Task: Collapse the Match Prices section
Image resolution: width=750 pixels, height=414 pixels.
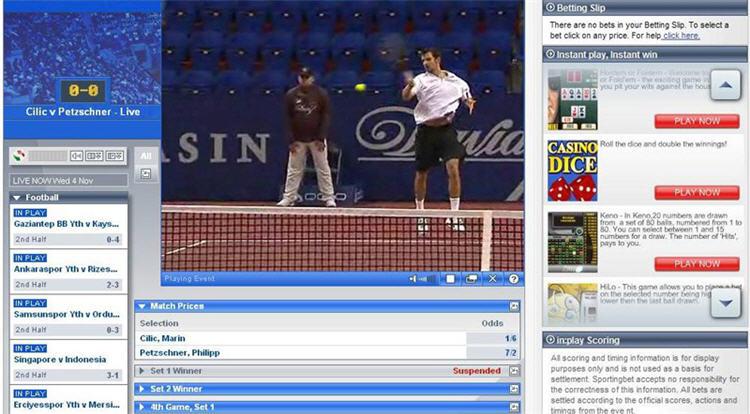Action: [142, 306]
